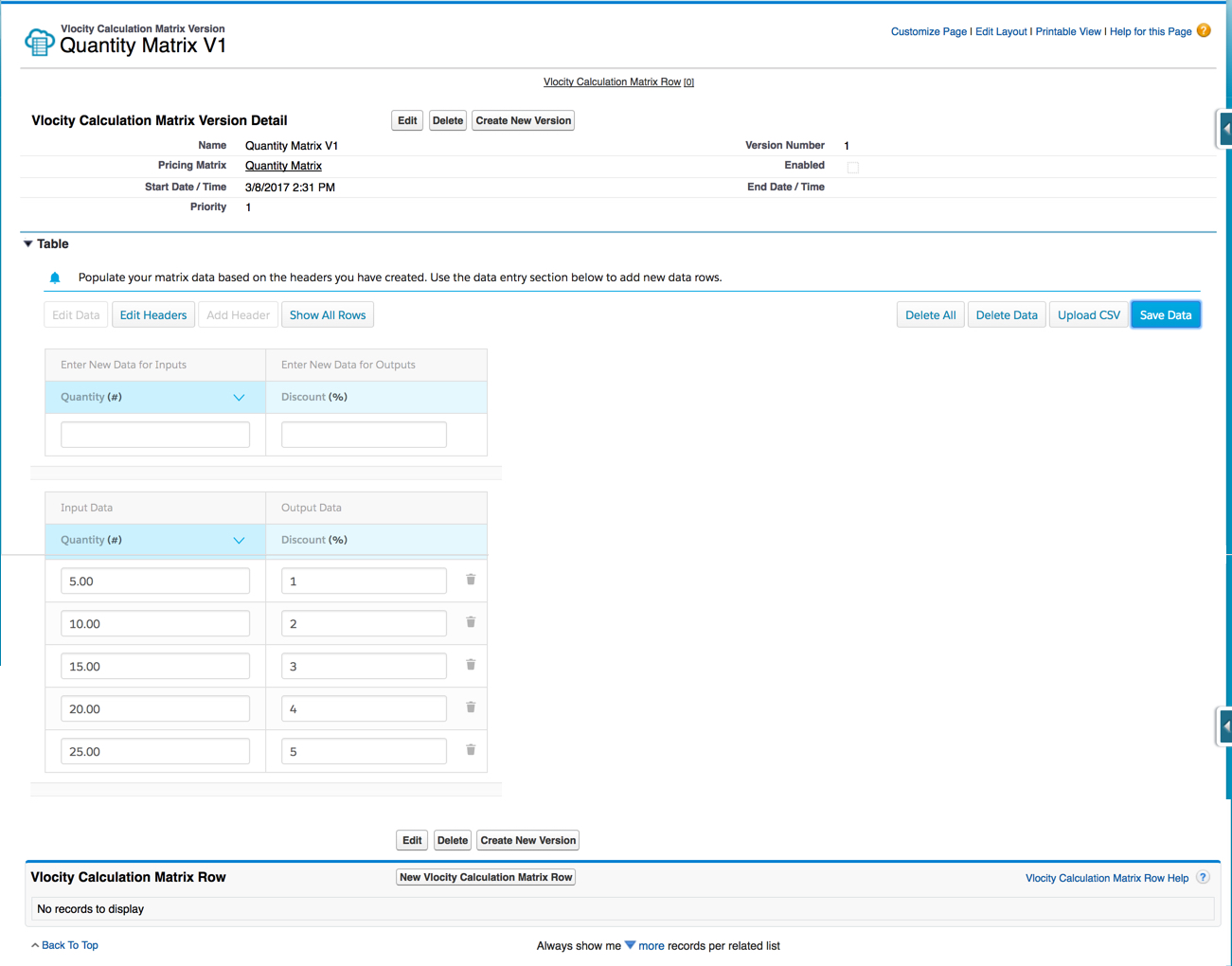Image resolution: width=1232 pixels, height=966 pixels.
Task: Click the bottom Edit button
Action: click(x=412, y=840)
